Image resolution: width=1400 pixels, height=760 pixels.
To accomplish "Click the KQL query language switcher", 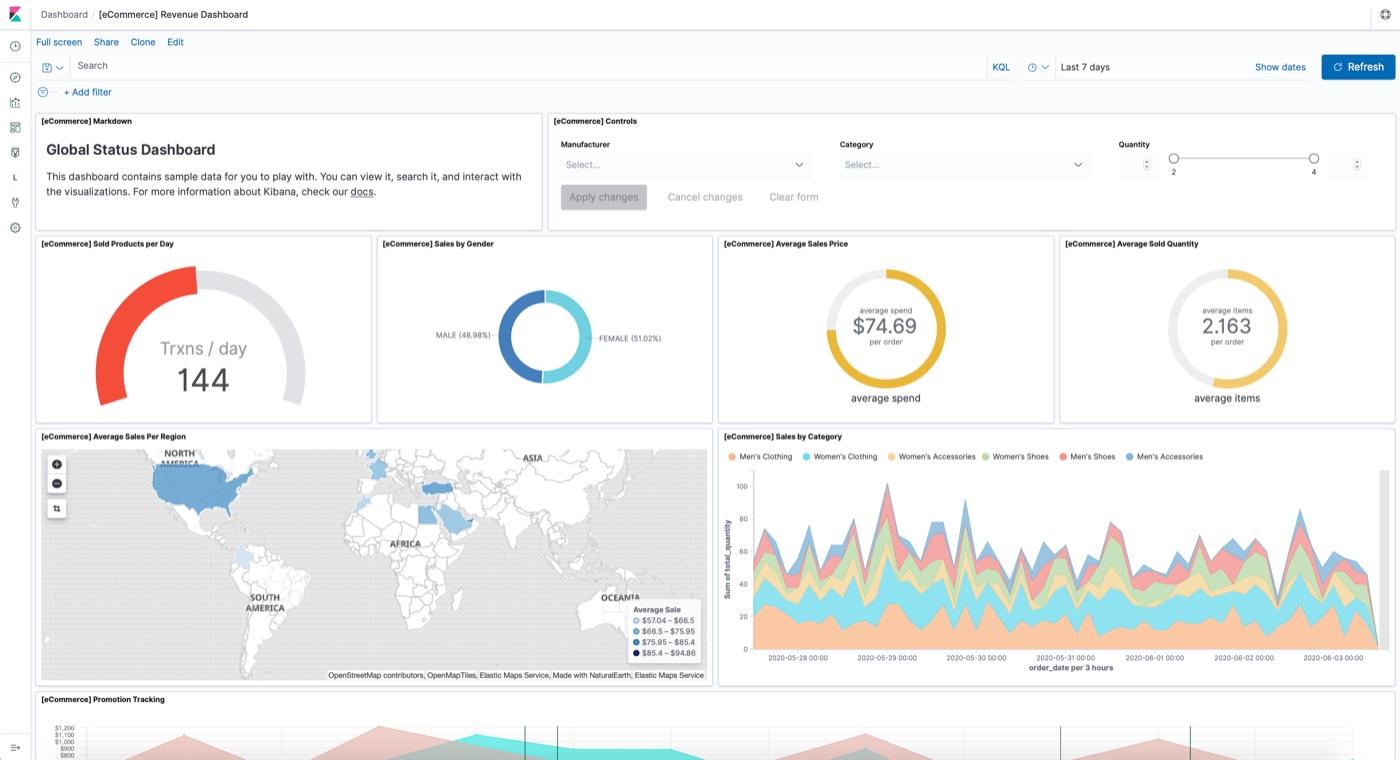I will tap(1001, 67).
